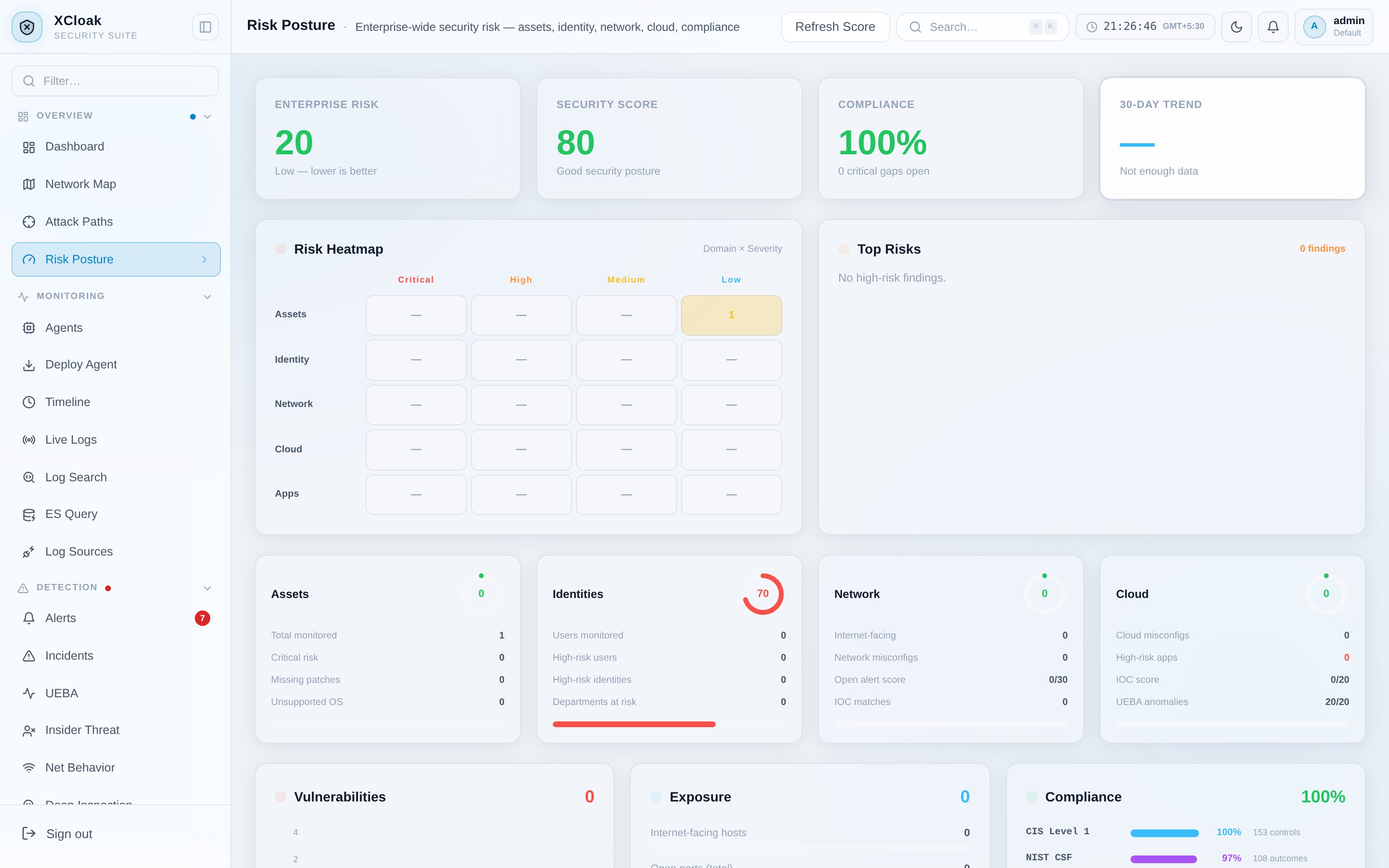Click the red 7 alerts badge
Image resolution: width=1389 pixels, height=868 pixels.
pos(202,618)
